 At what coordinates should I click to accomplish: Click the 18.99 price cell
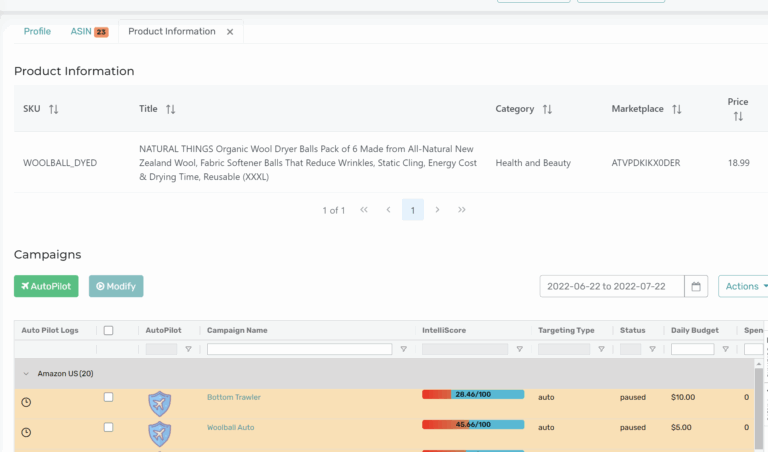pos(739,163)
